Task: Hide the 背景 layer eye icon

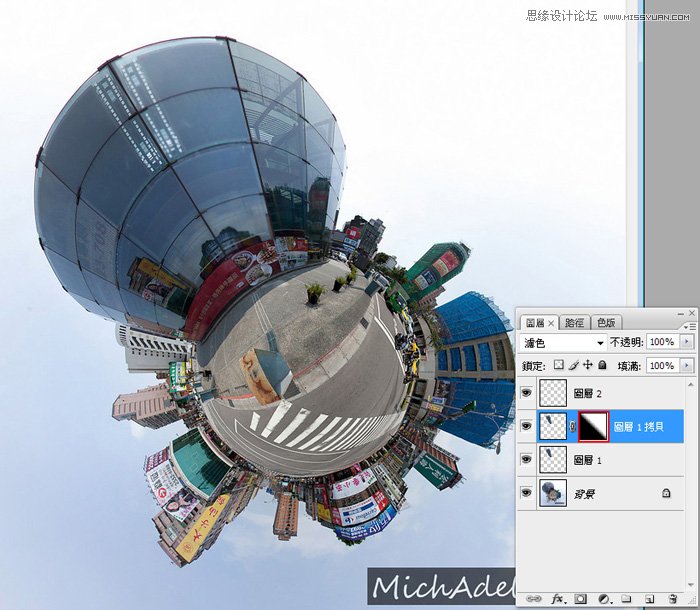Action: pyautogui.click(x=527, y=492)
